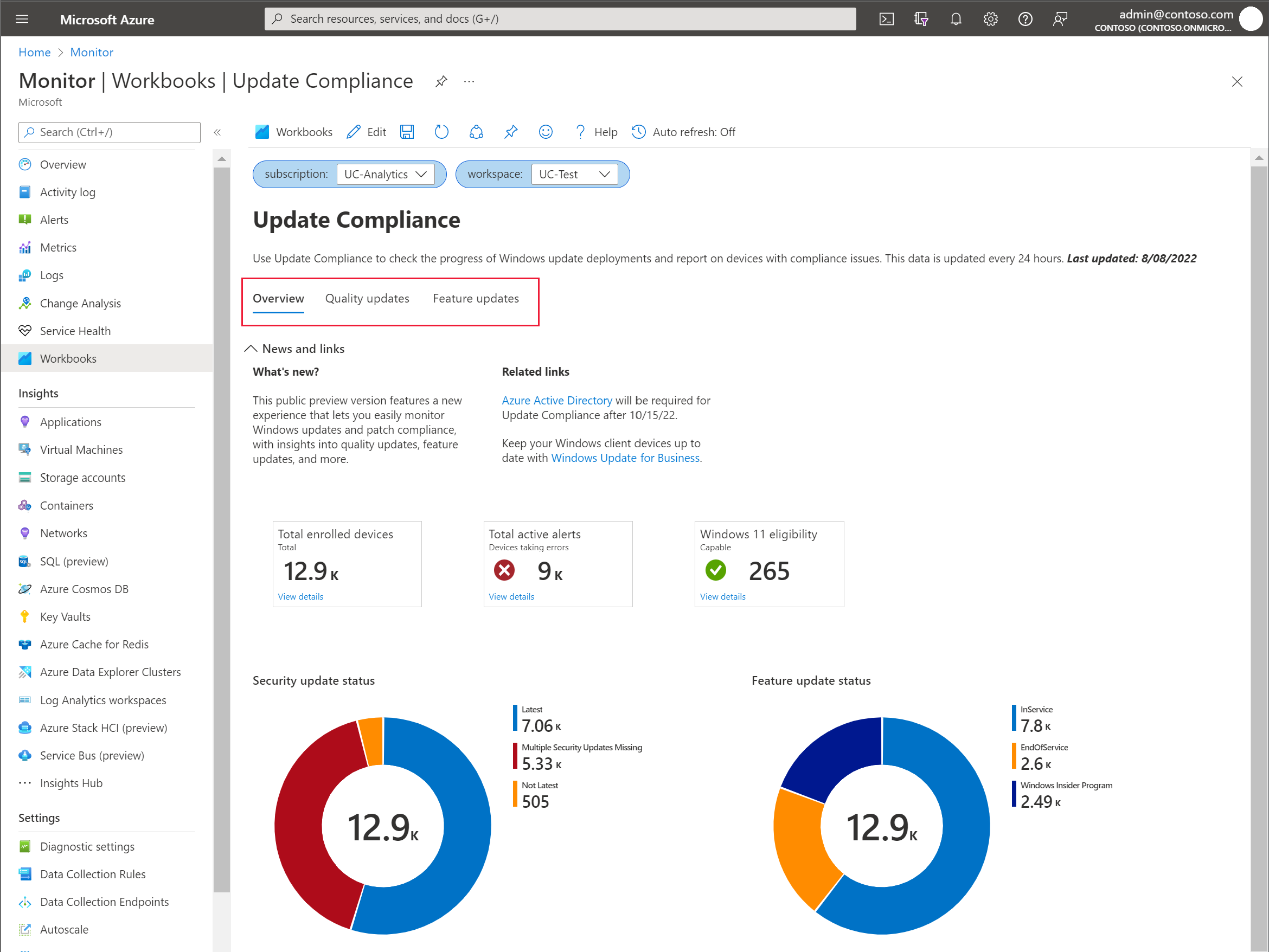Collapse the left navigation pane chevron
This screenshot has height=952, width=1269.
pyautogui.click(x=217, y=132)
